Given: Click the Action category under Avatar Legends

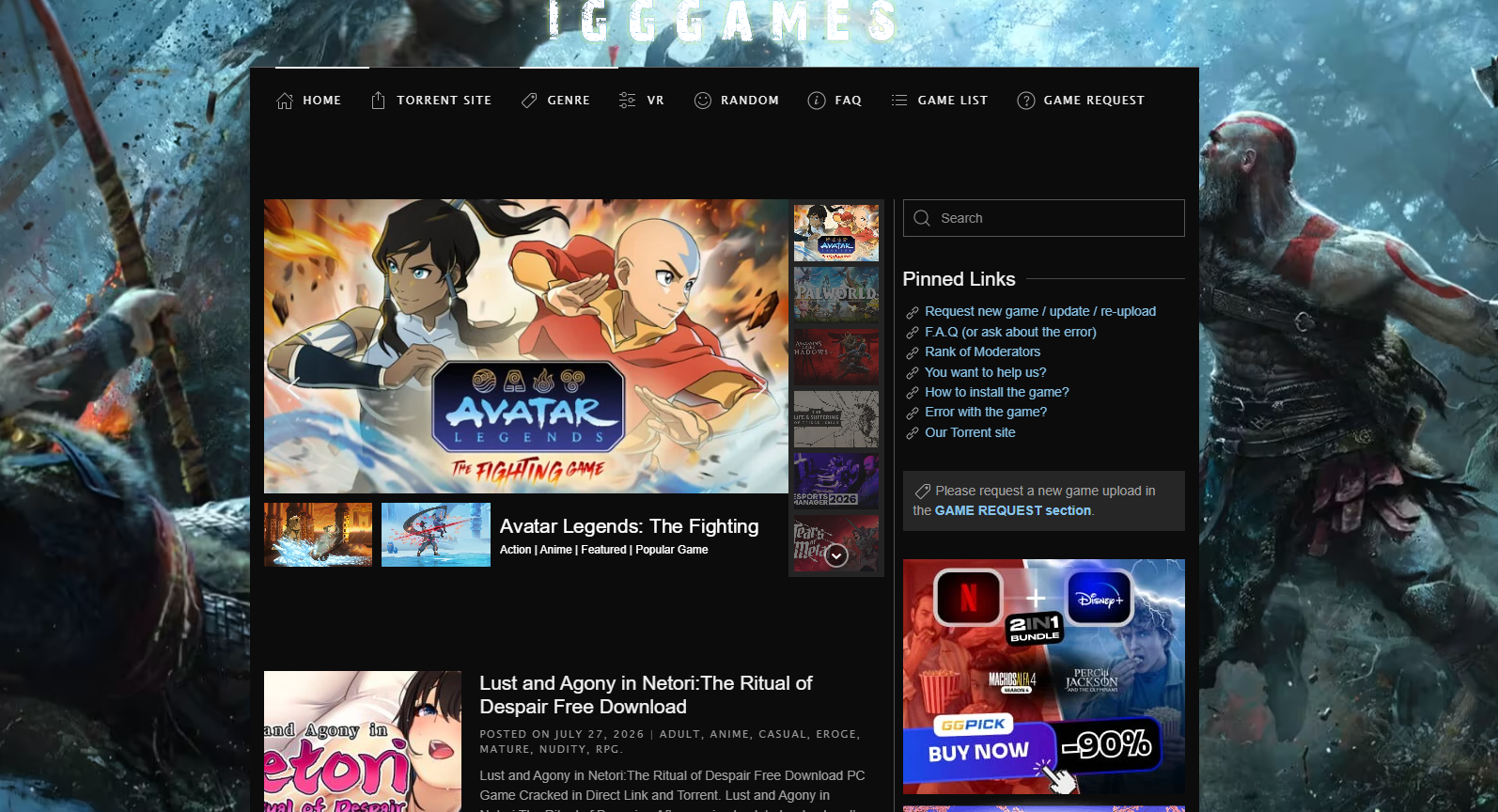Looking at the screenshot, I should click(x=516, y=550).
